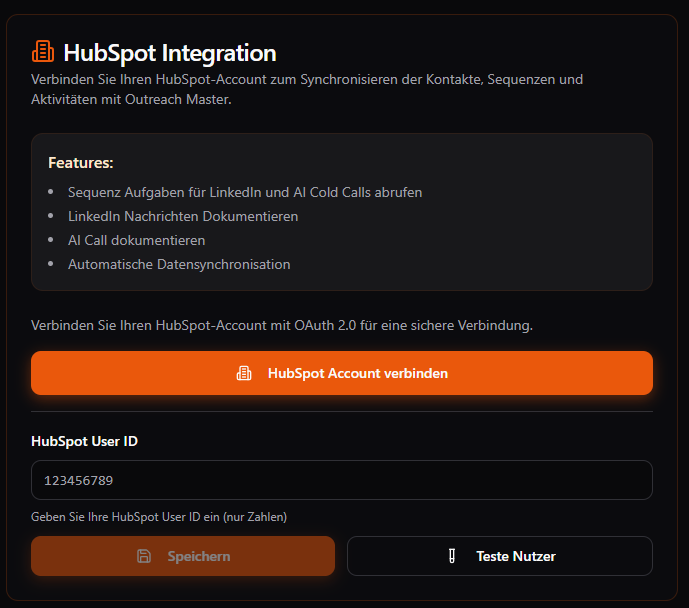Select feature 'Automatische Datensynchronisation'
Screen dimensions: 689x608
(179, 264)
